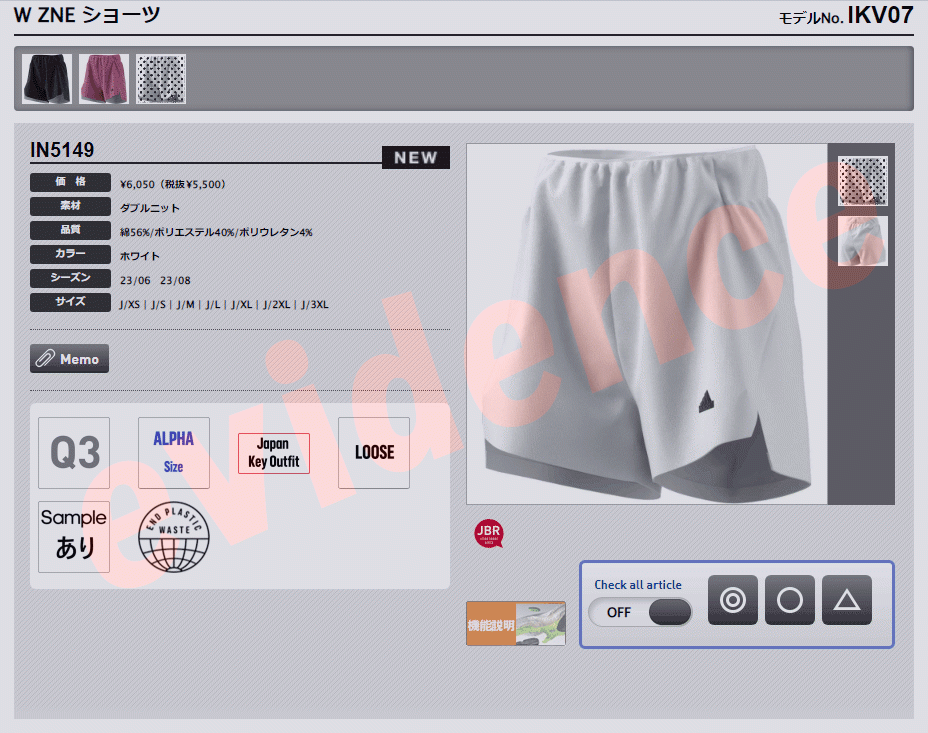Click the Q3 season badge

coord(74,453)
